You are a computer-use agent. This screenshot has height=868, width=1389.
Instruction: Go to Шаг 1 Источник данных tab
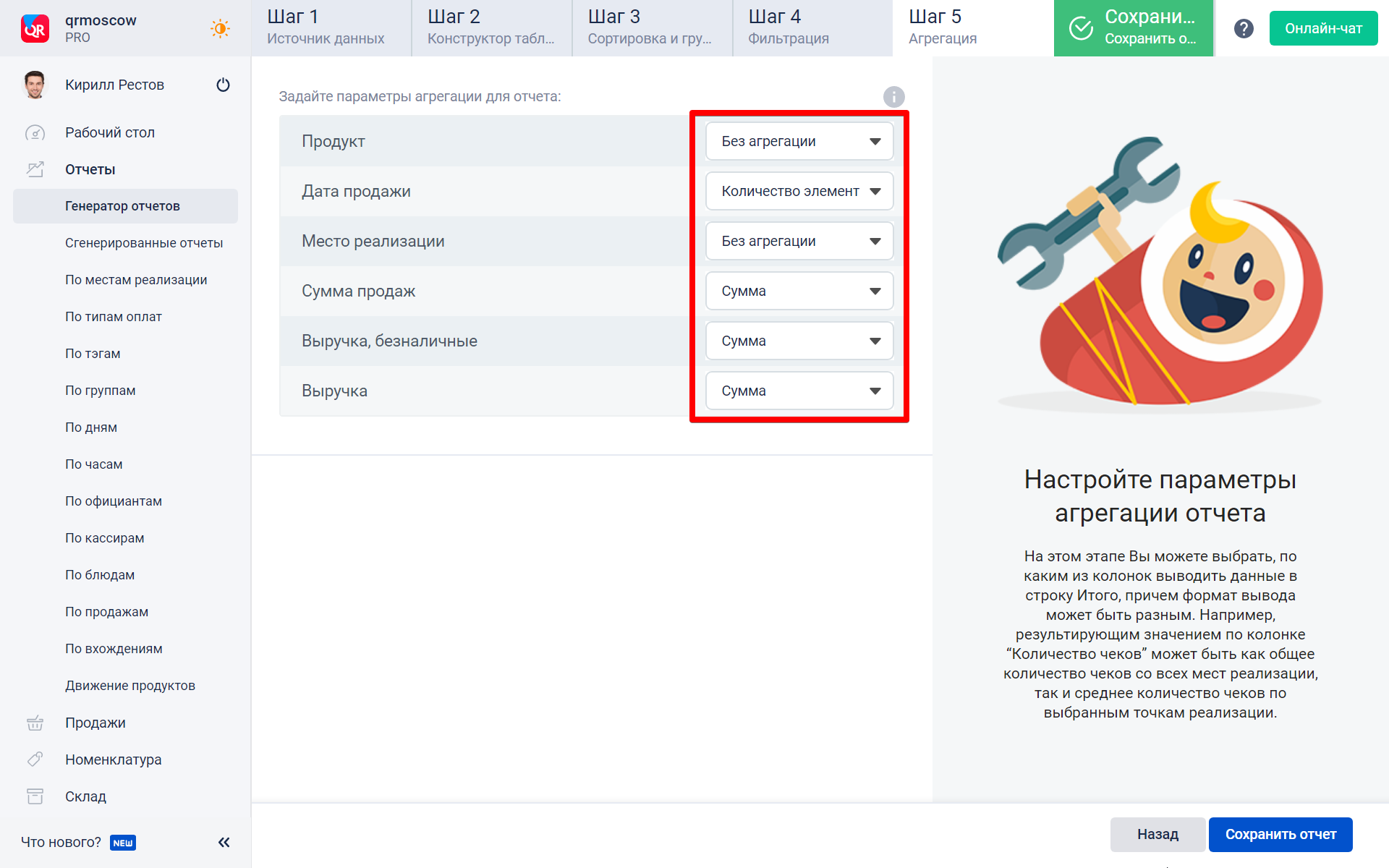[331, 28]
